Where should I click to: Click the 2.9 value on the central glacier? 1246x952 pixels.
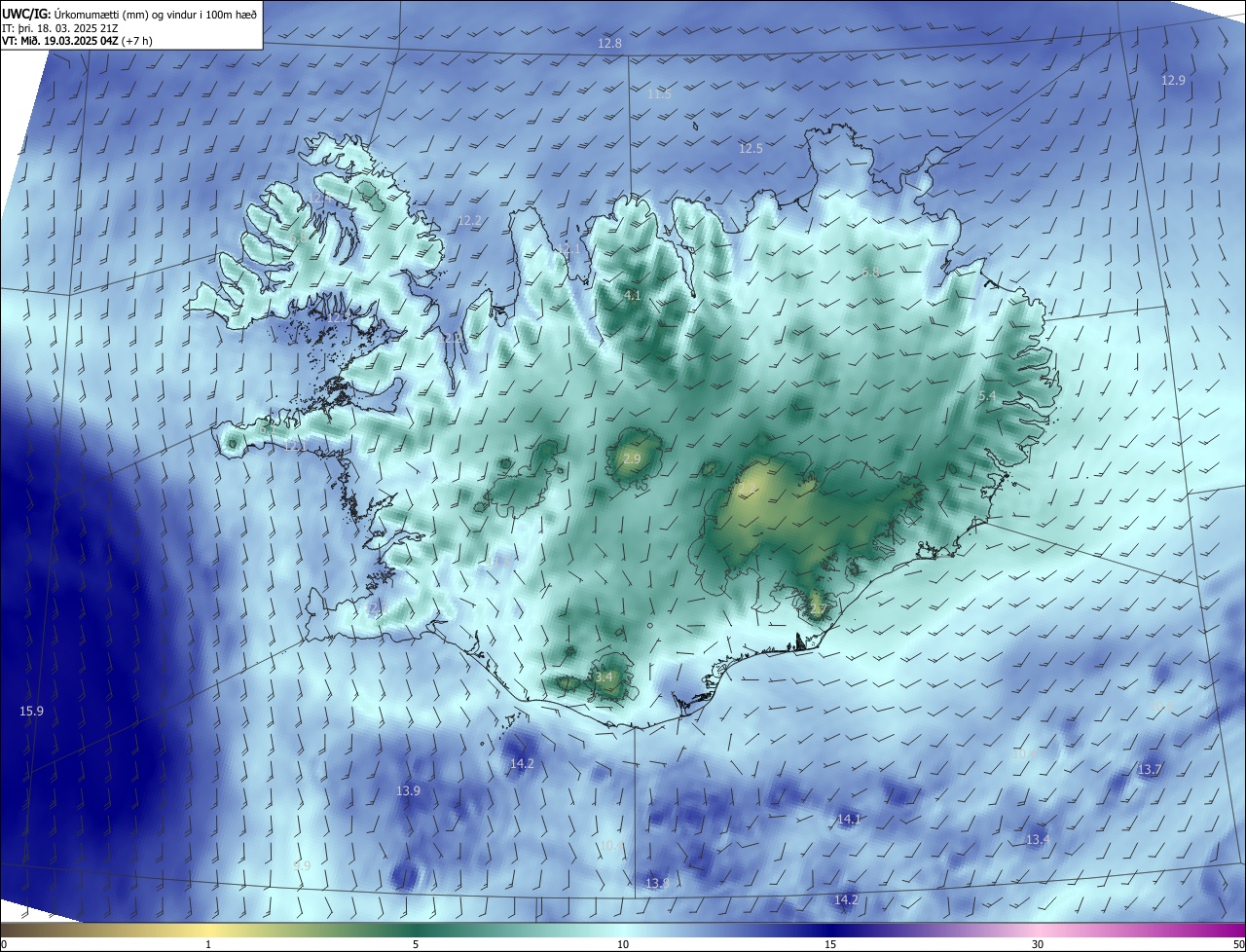tap(632, 459)
